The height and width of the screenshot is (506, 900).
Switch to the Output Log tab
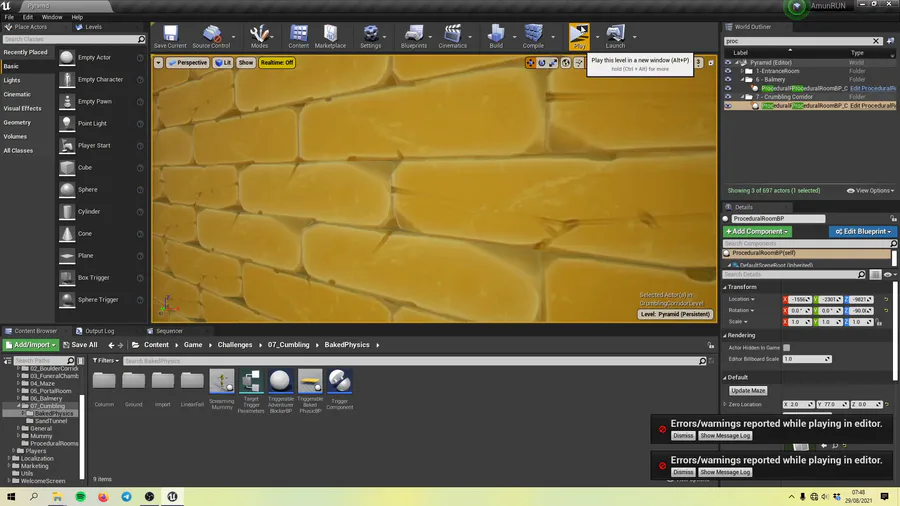click(x=99, y=331)
